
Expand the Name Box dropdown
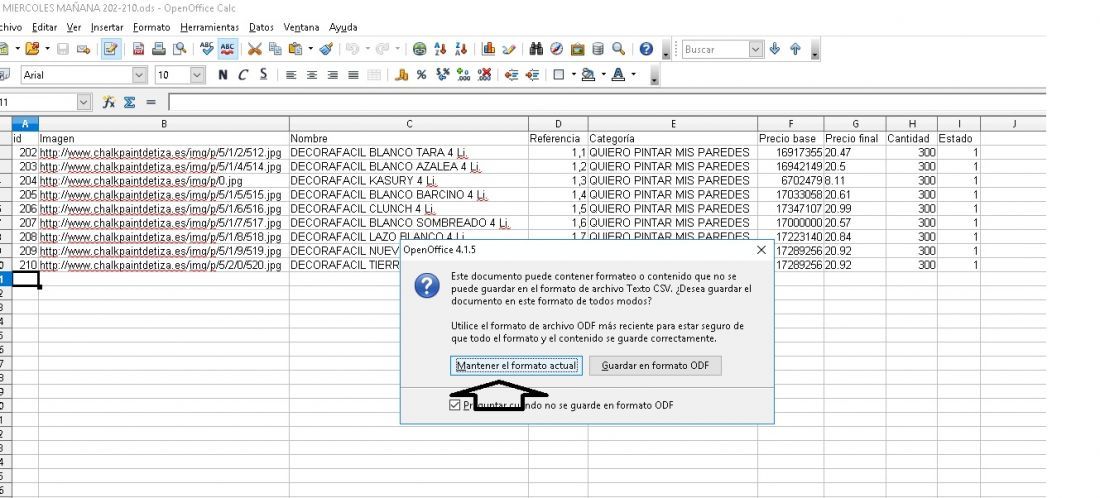tap(84, 102)
